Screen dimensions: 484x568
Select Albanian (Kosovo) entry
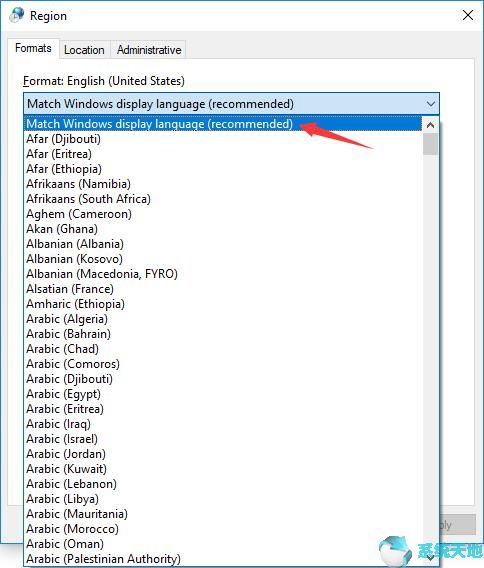click(223, 259)
